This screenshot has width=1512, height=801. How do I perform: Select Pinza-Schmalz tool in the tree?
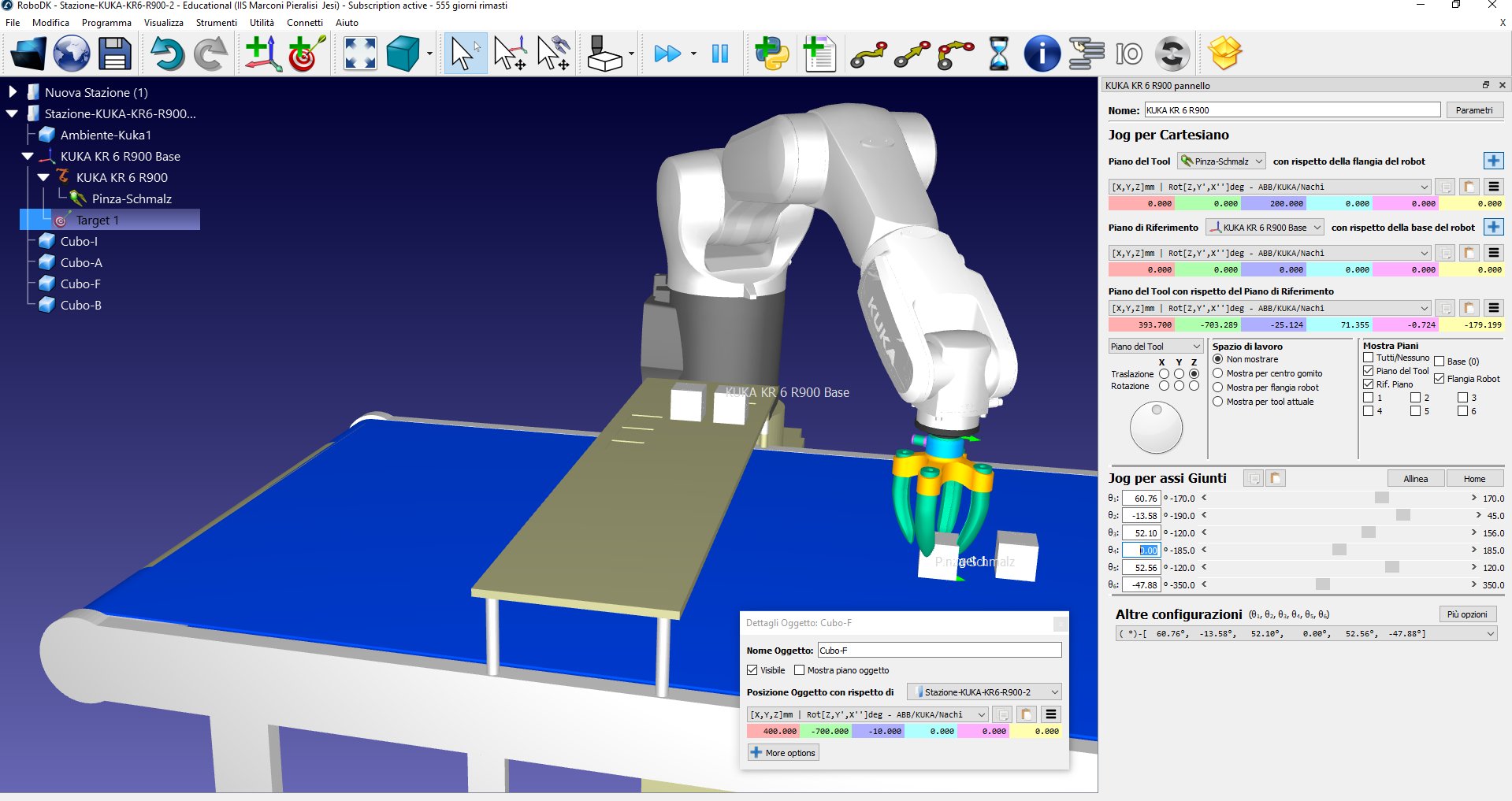(x=132, y=198)
